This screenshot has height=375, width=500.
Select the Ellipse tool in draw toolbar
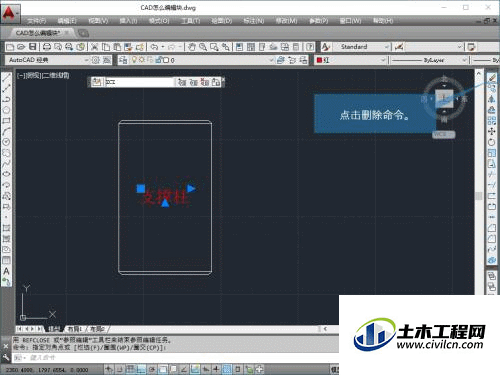pyautogui.click(x=6, y=174)
